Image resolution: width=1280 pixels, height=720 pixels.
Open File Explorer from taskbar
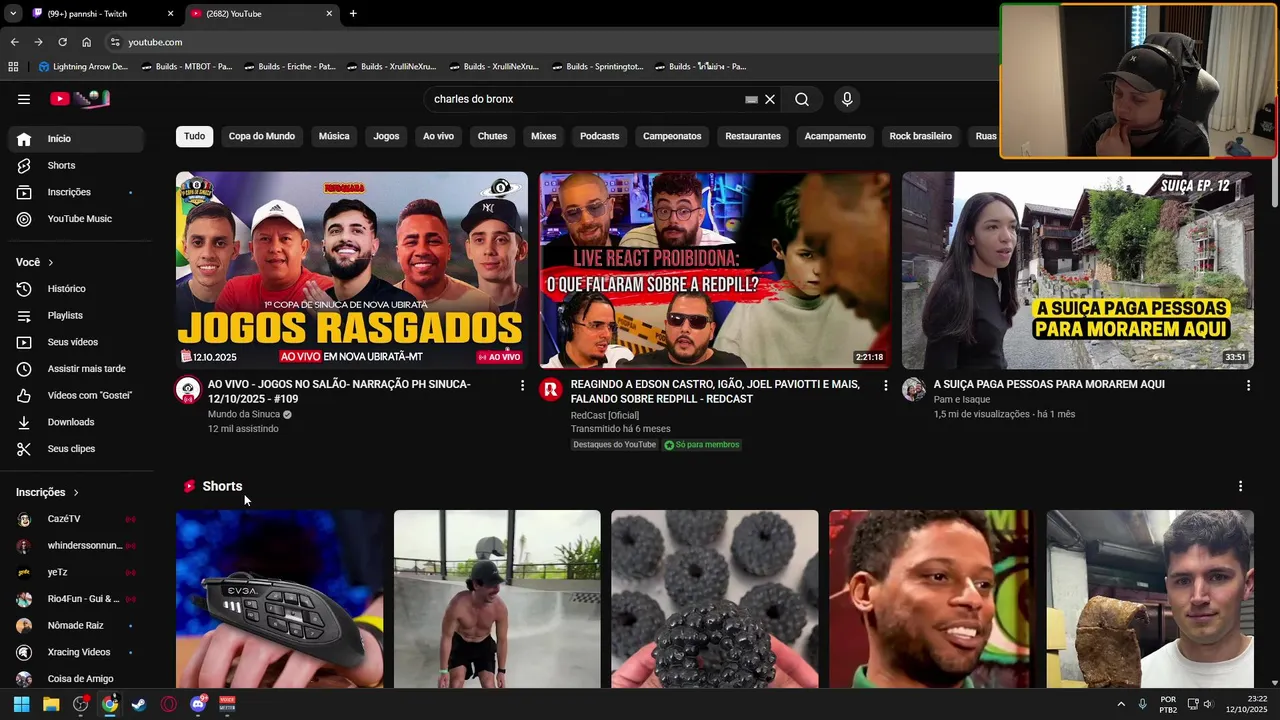click(x=51, y=704)
